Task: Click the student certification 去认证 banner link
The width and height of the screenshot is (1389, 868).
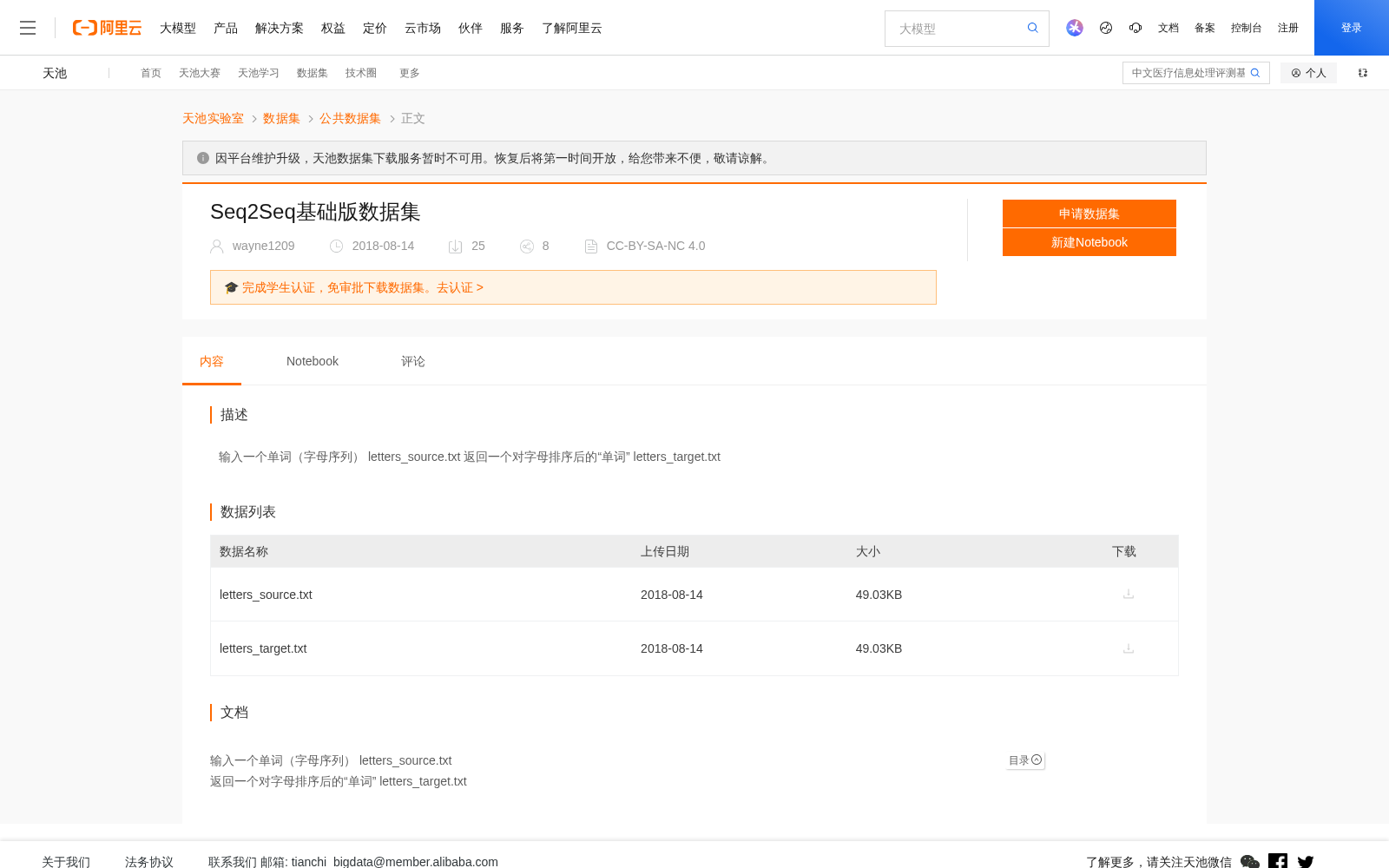Action: click(x=460, y=287)
